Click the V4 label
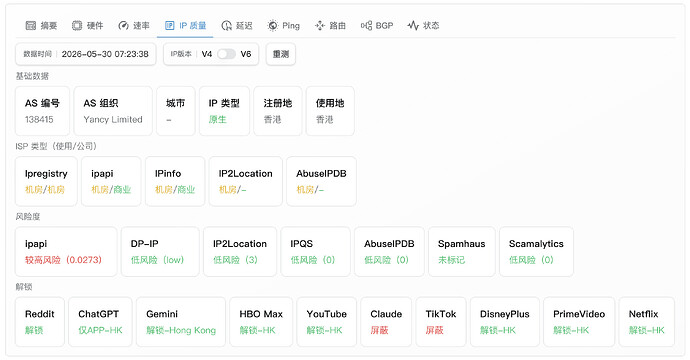Image resolution: width=690 pixels, height=360 pixels. coord(207,54)
